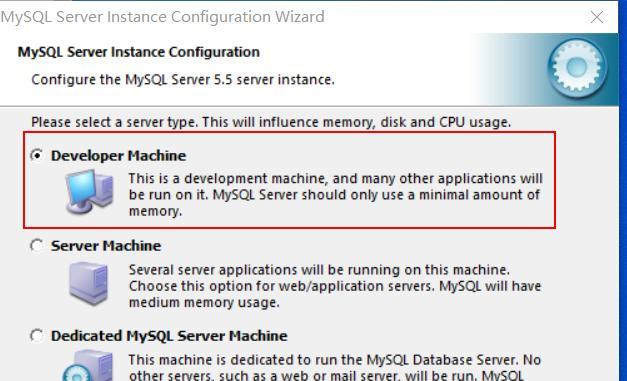Click the word 'memory.' in Developer description

coord(155,211)
